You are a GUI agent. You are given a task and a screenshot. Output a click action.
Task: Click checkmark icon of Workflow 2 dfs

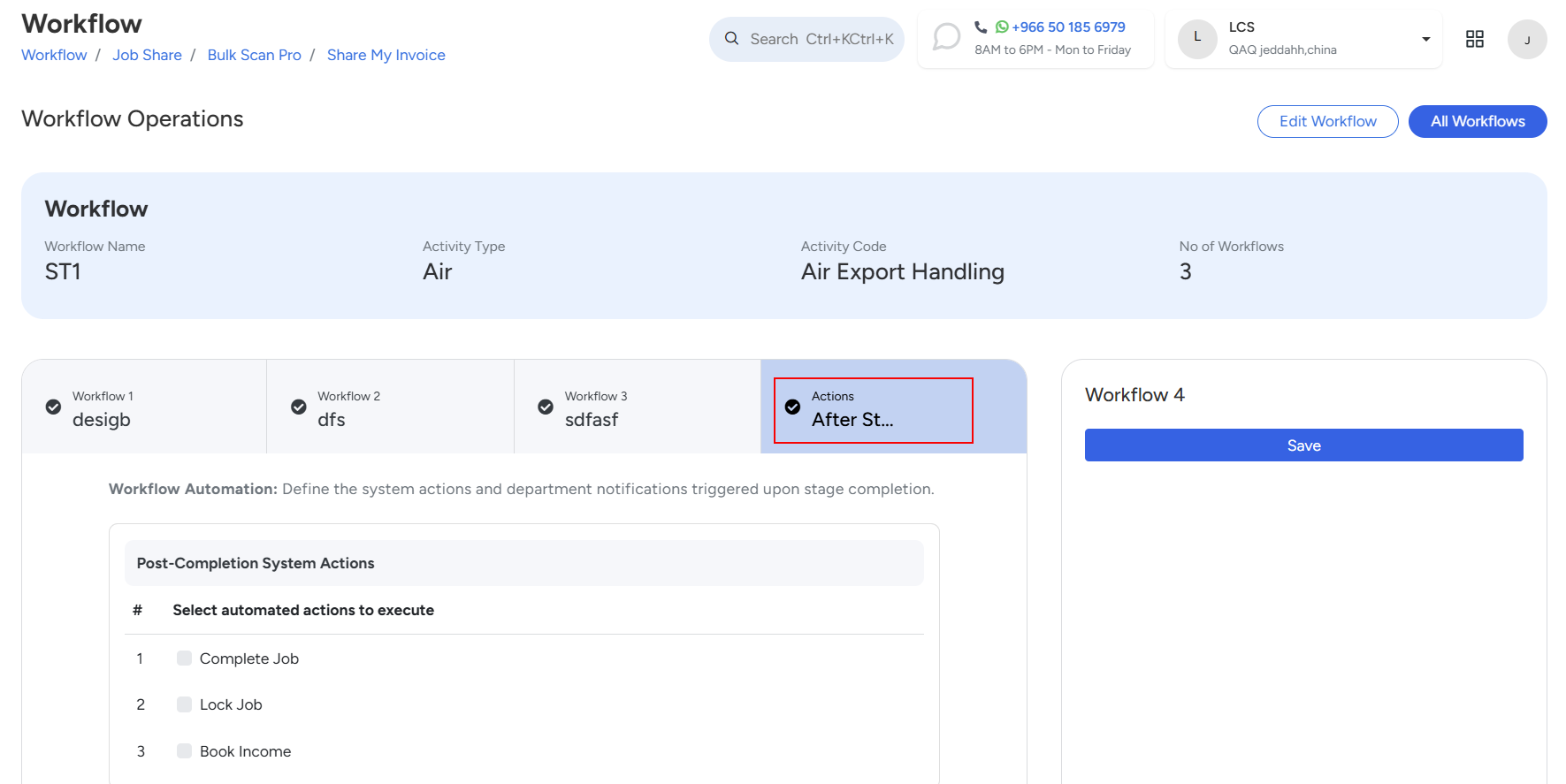[299, 407]
